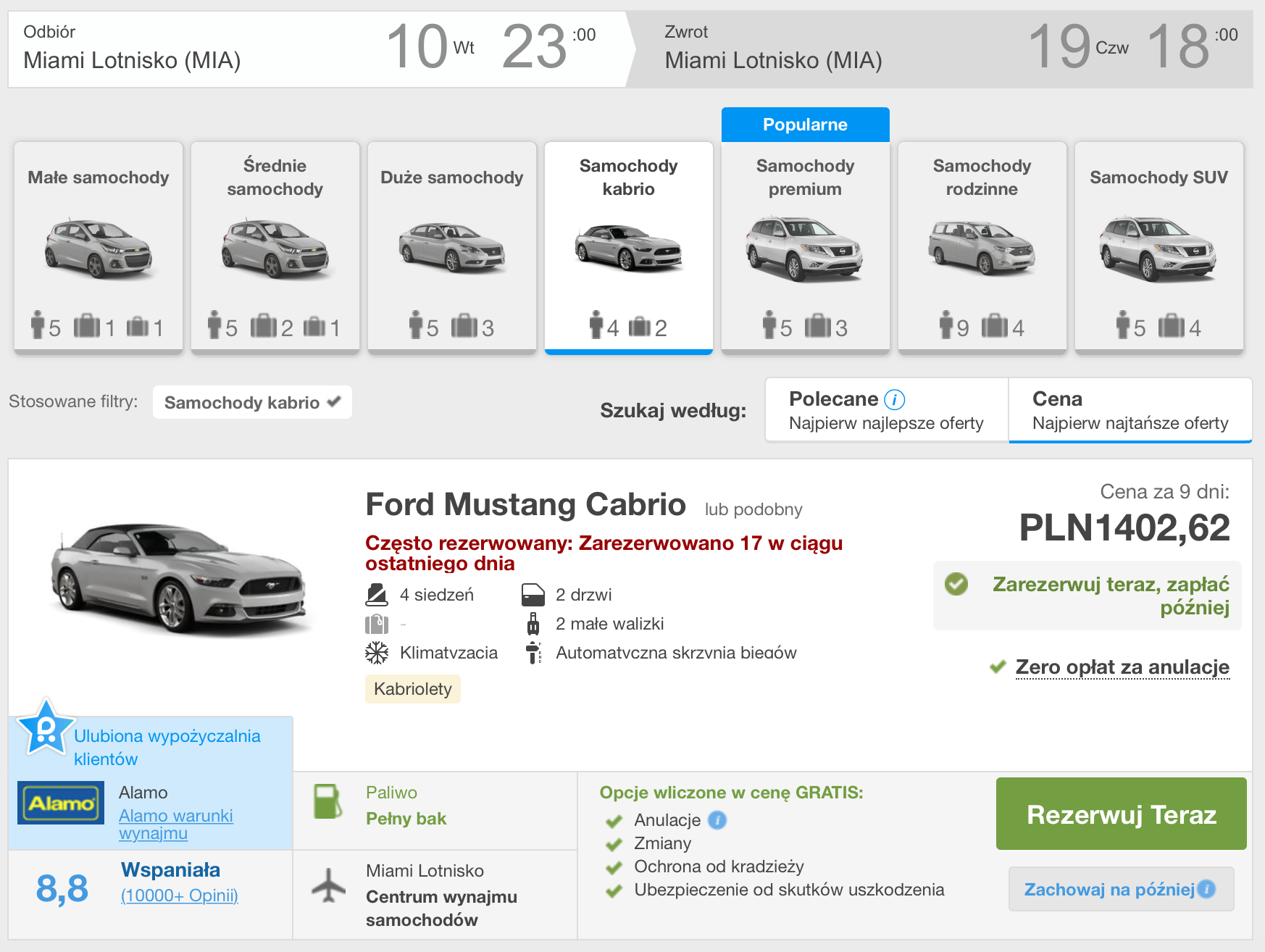Click Ubezpieczenie od skutków uszkodzenia text
The image size is (1265, 952).
pyautogui.click(x=789, y=890)
